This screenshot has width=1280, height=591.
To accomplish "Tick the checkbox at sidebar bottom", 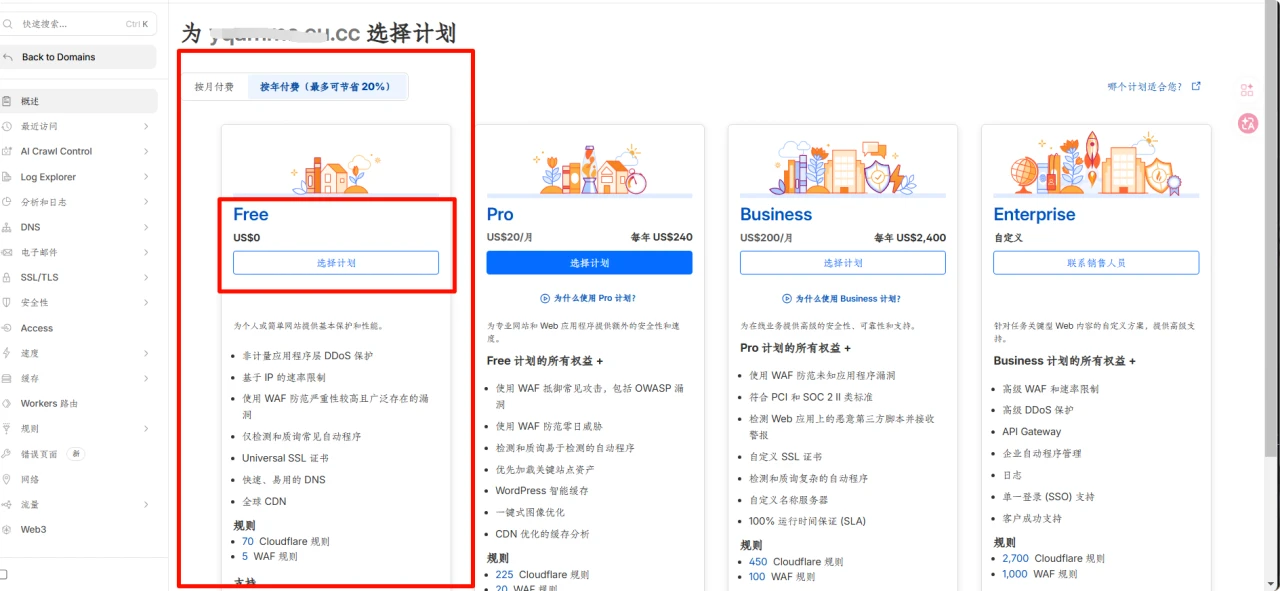I will click(x=4, y=574).
